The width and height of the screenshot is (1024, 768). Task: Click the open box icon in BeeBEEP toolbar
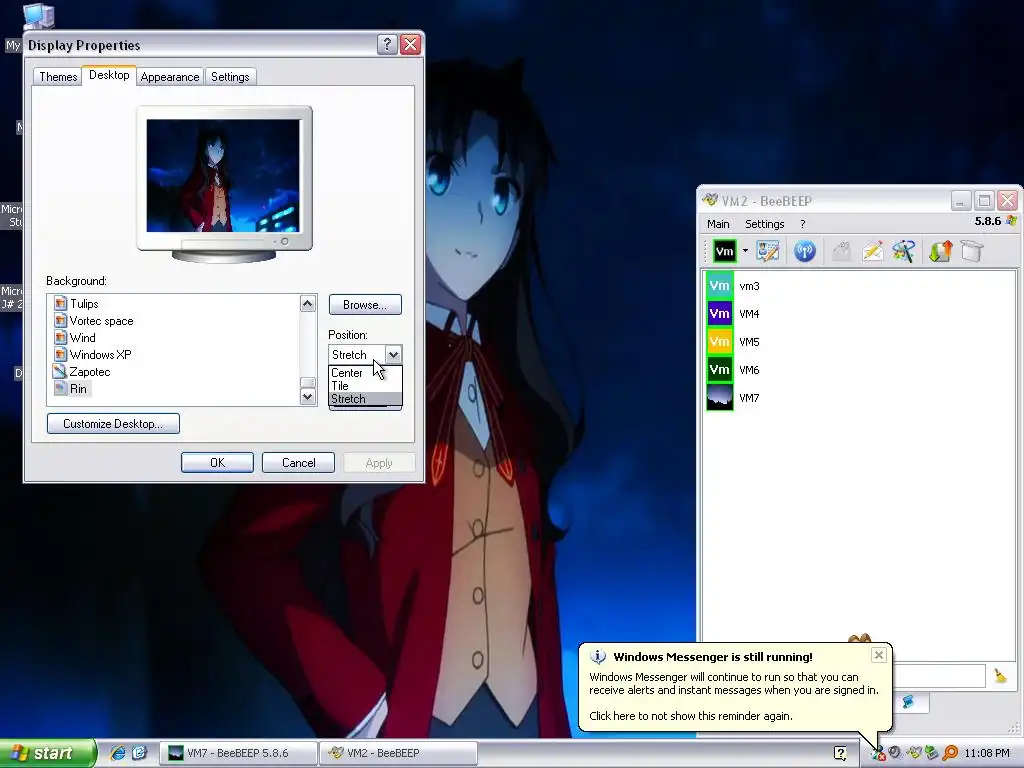(972, 251)
